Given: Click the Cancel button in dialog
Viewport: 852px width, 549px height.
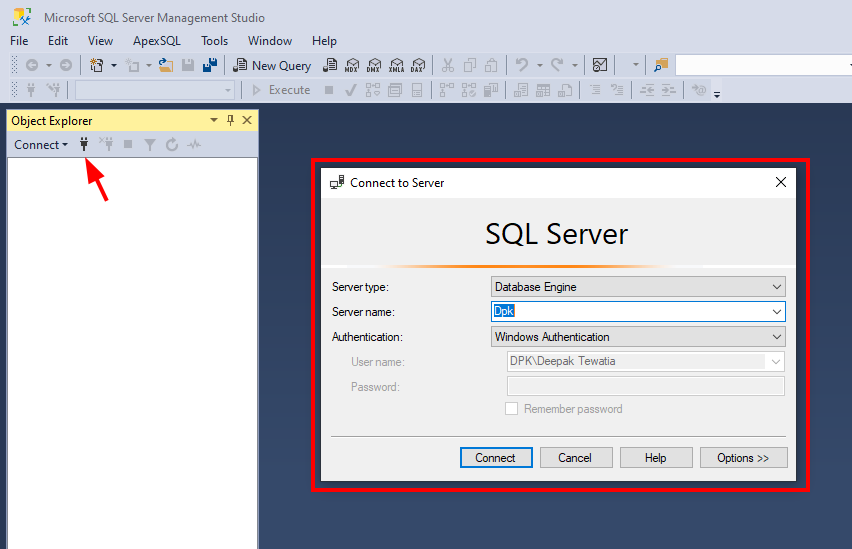Looking at the screenshot, I should (576, 458).
